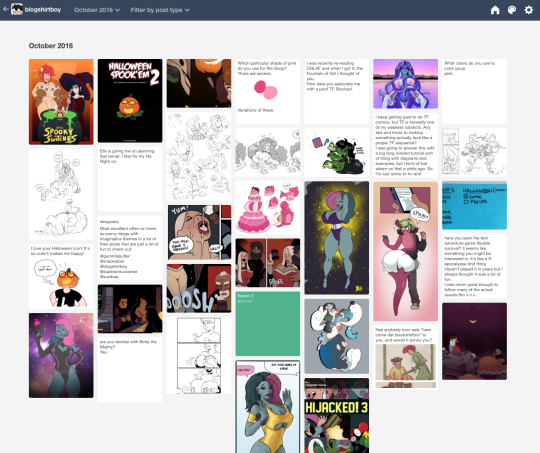This screenshot has width=540, height=453.
Task: Open the 'I love your Halloween icon' post
Action: (61, 276)
